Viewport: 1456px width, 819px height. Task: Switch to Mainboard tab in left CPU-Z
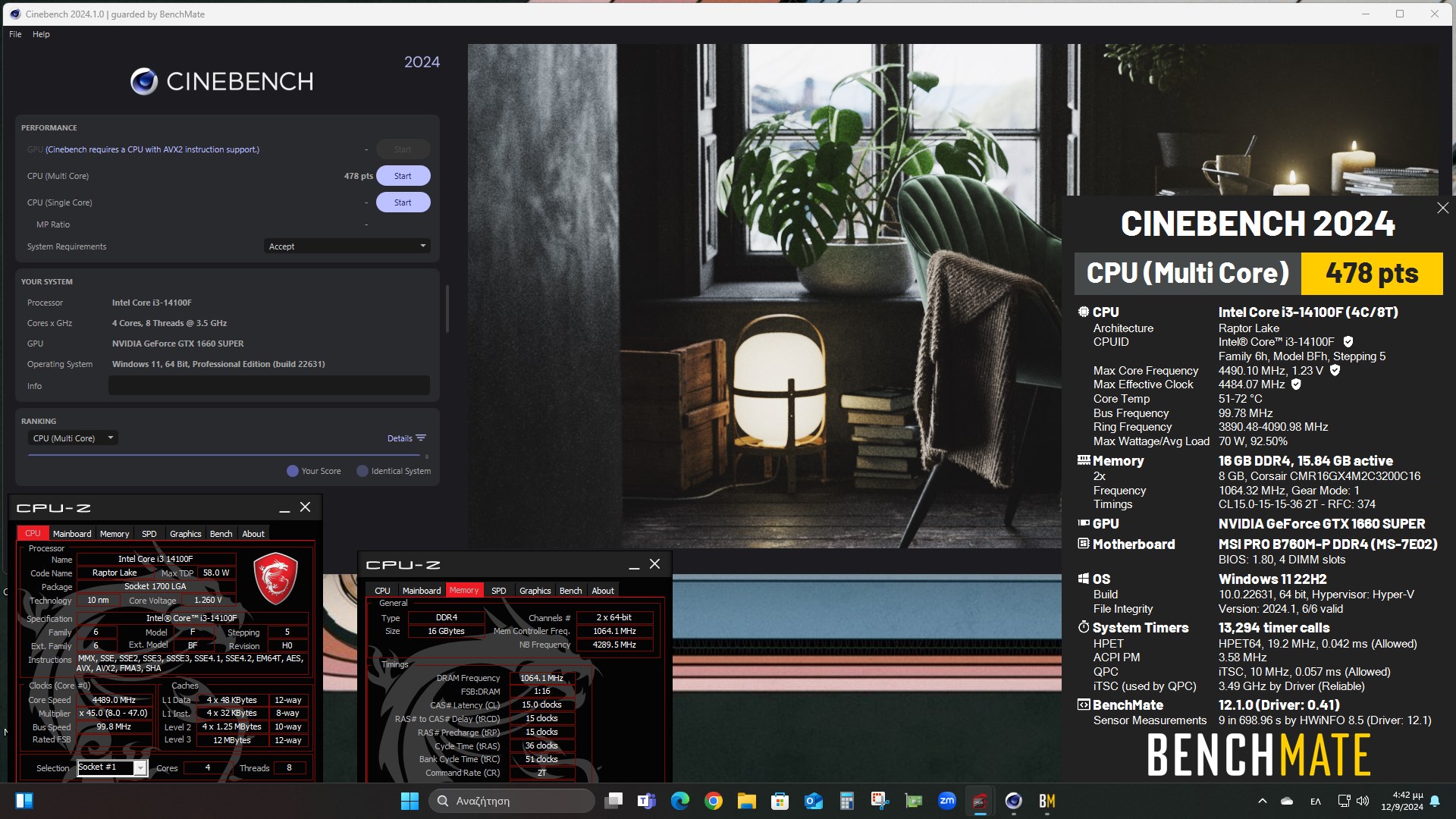tap(72, 534)
